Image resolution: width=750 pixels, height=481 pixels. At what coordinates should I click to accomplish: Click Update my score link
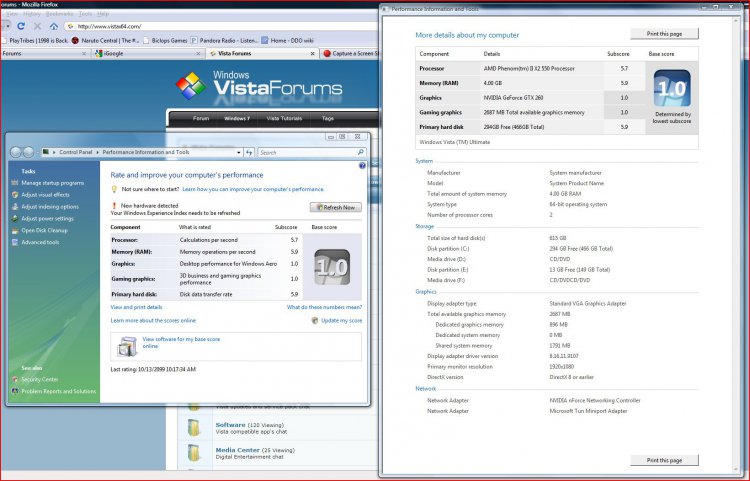click(342, 320)
